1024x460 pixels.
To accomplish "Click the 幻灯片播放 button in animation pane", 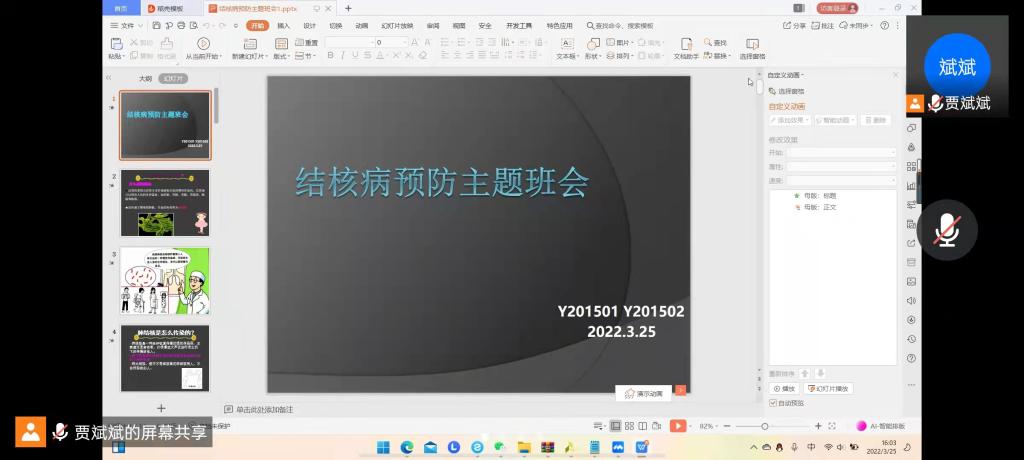I will pyautogui.click(x=828, y=388).
